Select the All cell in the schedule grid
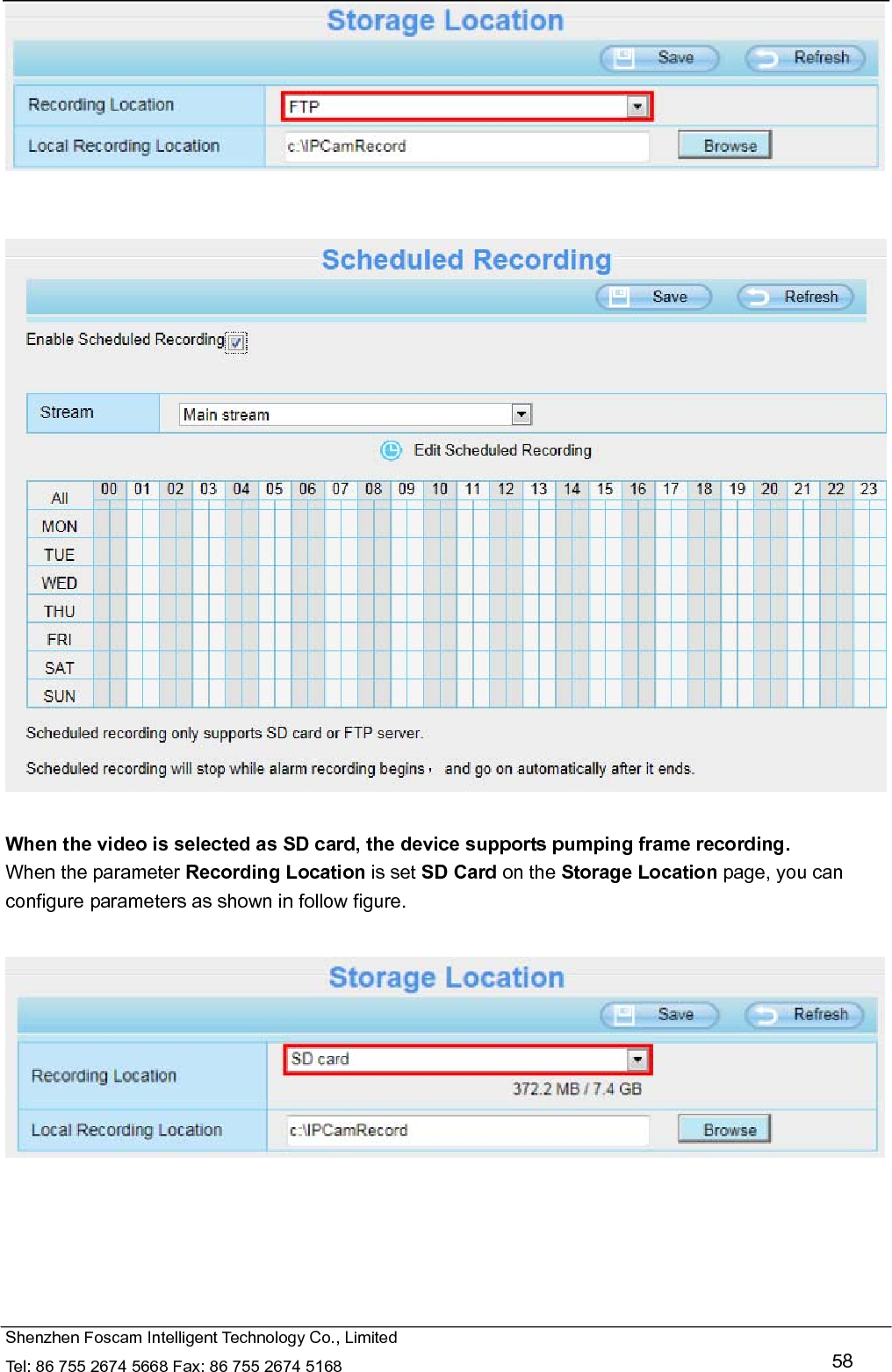The width and height of the screenshot is (892, 1372). (58, 497)
